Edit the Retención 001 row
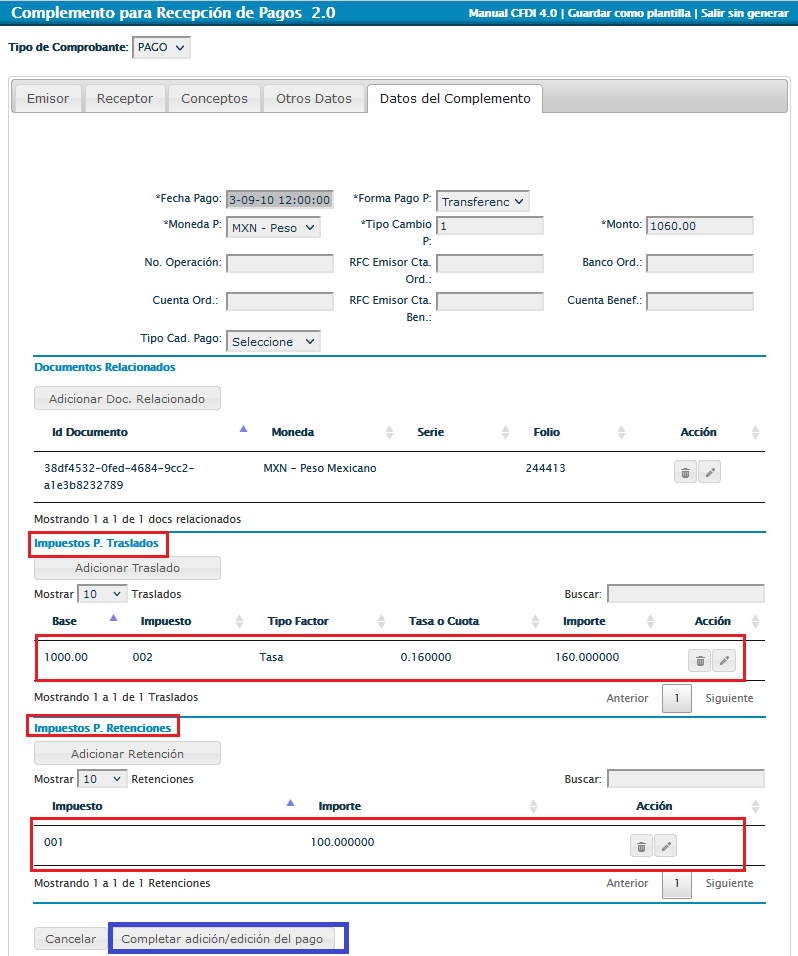 click(666, 847)
